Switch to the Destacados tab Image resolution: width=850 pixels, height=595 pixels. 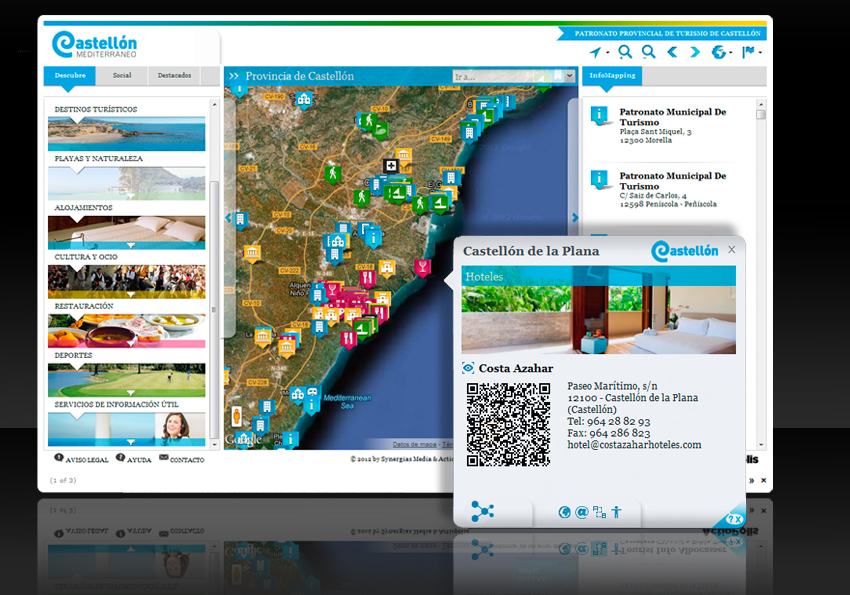coord(175,76)
